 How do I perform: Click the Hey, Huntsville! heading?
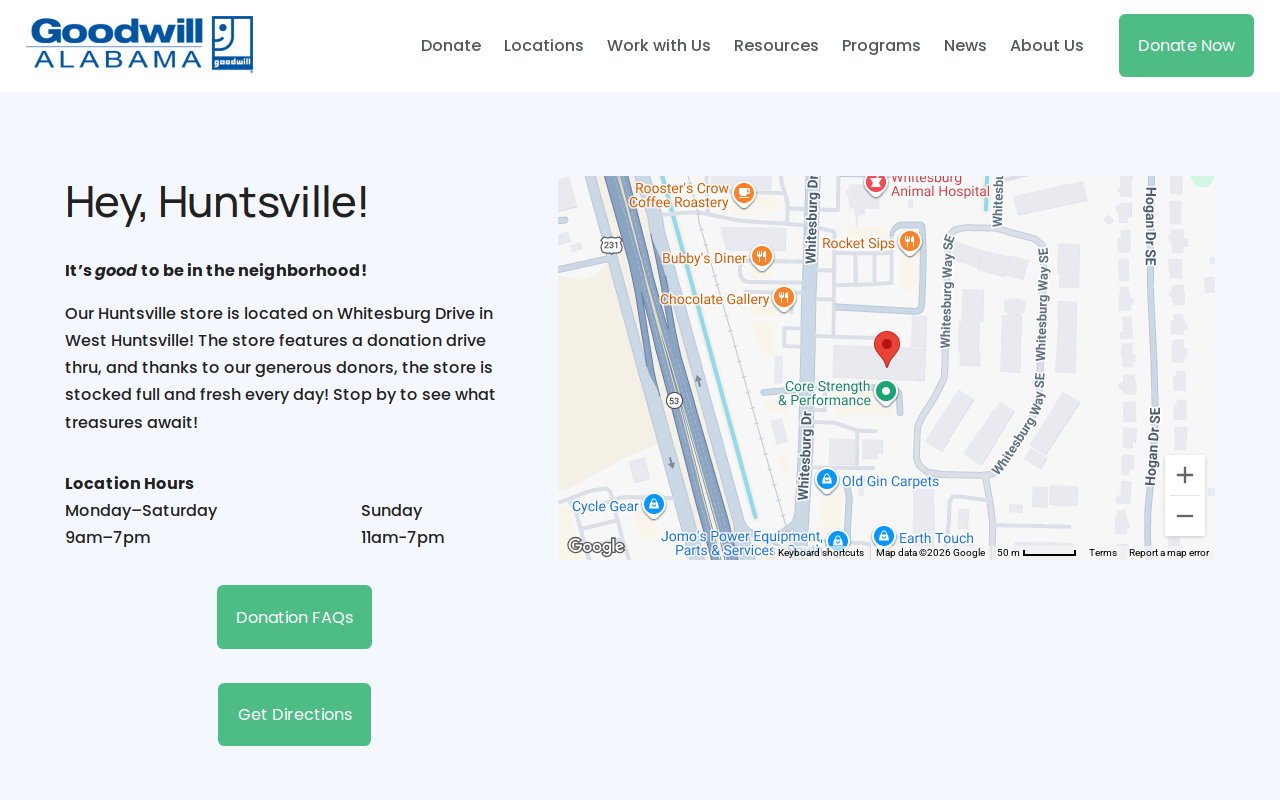pyautogui.click(x=217, y=202)
